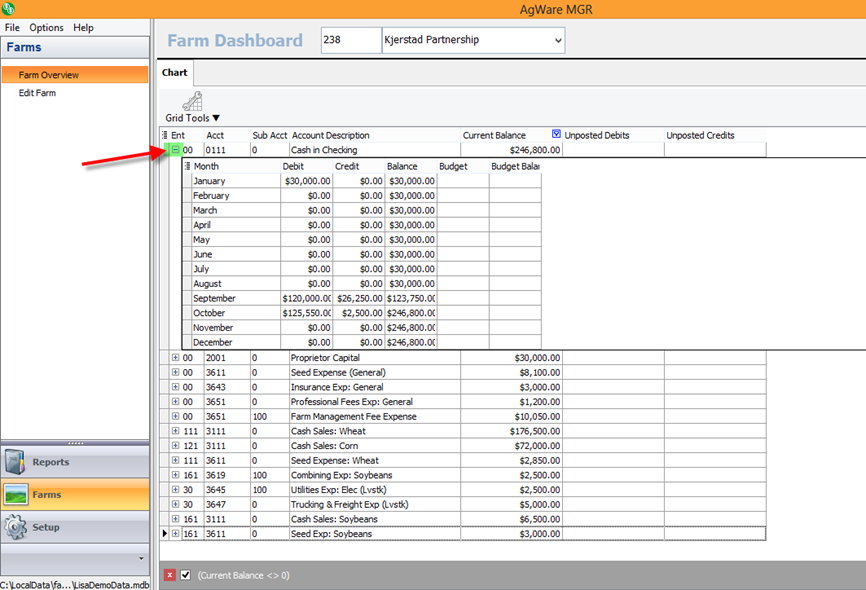Viewport: 866px width, 590px height.
Task: Click the Farms navigation icon
Action: coord(17,494)
